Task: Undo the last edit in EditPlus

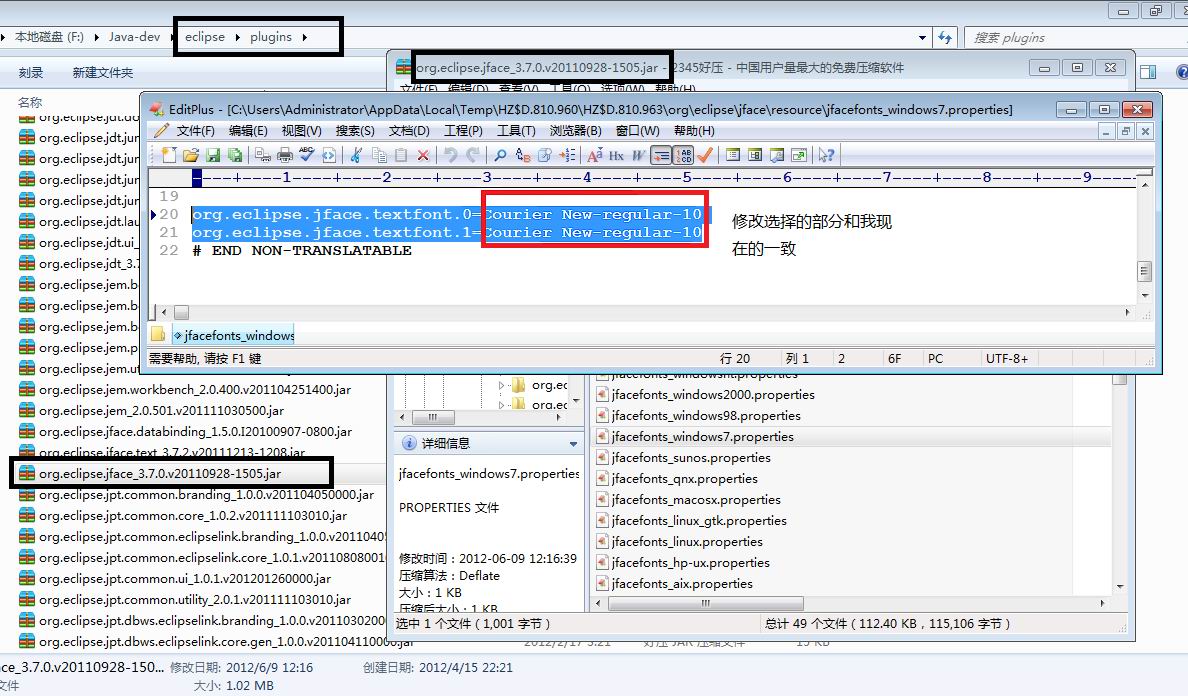Action: pos(451,155)
